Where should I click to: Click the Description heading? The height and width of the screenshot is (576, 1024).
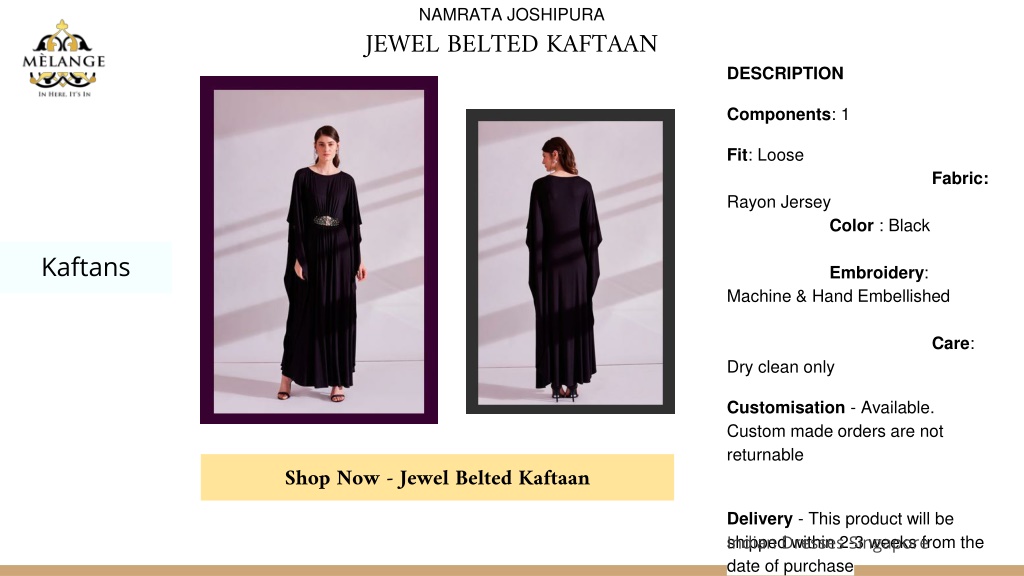tap(785, 73)
